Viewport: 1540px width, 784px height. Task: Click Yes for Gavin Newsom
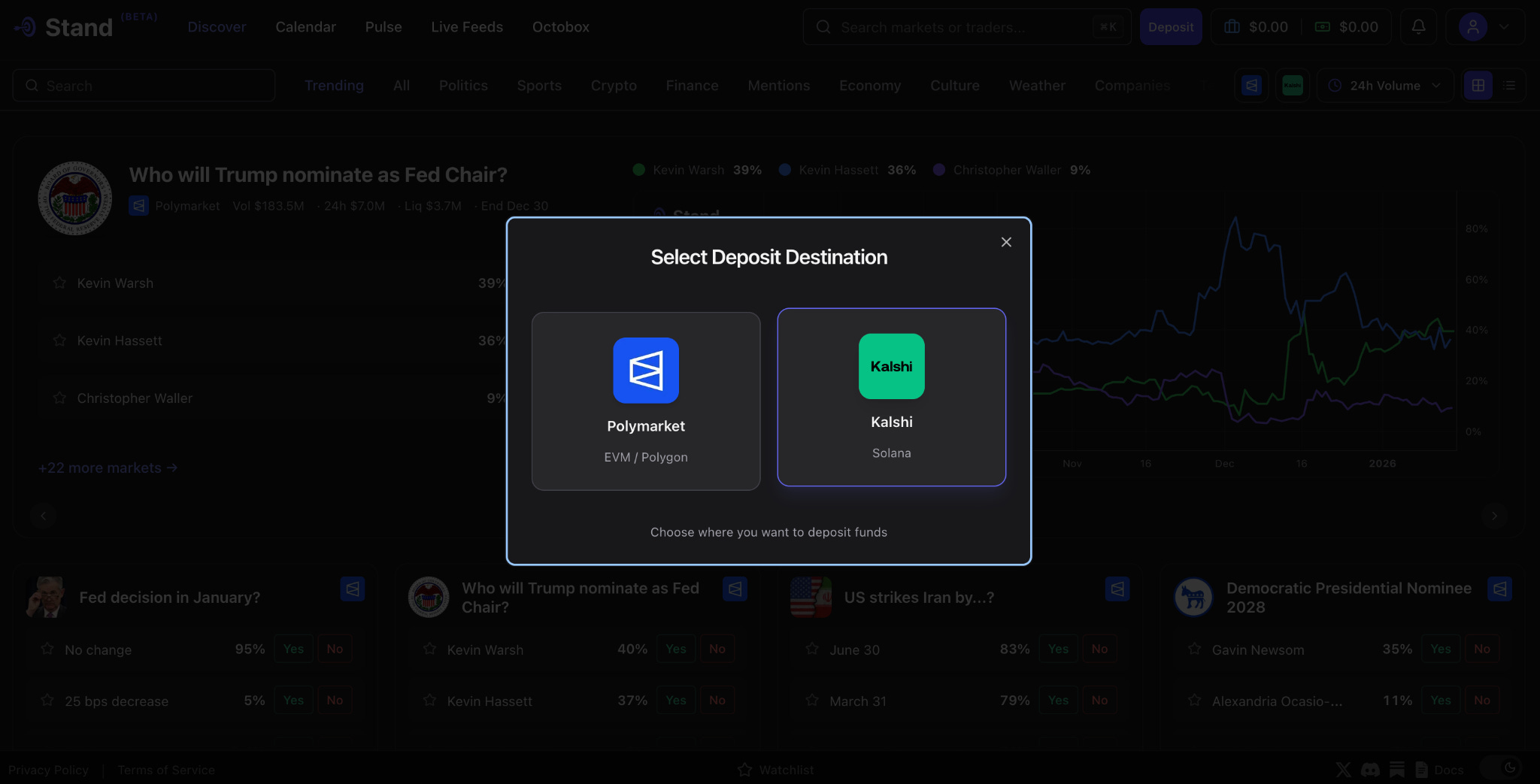pyautogui.click(x=1441, y=649)
